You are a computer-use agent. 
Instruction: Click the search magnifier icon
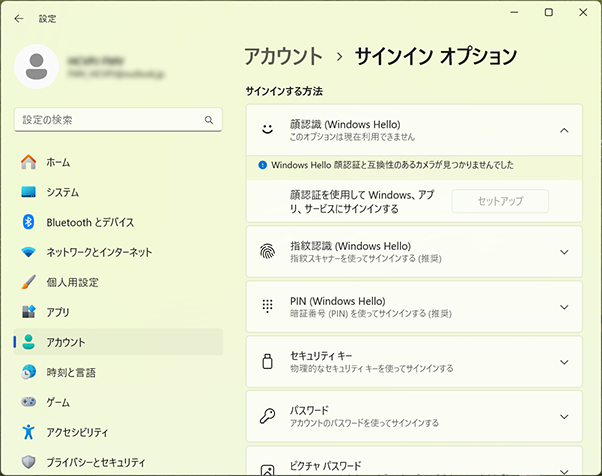[x=209, y=120]
